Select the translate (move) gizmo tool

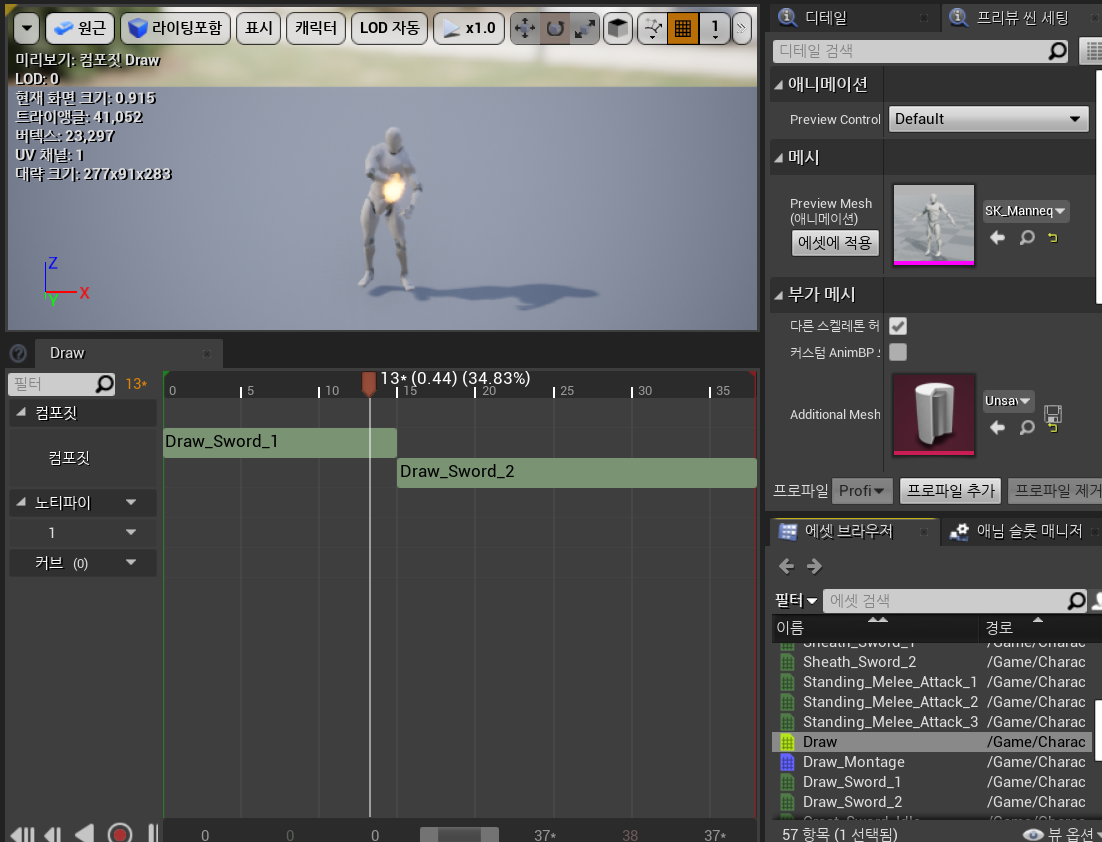pyautogui.click(x=525, y=28)
